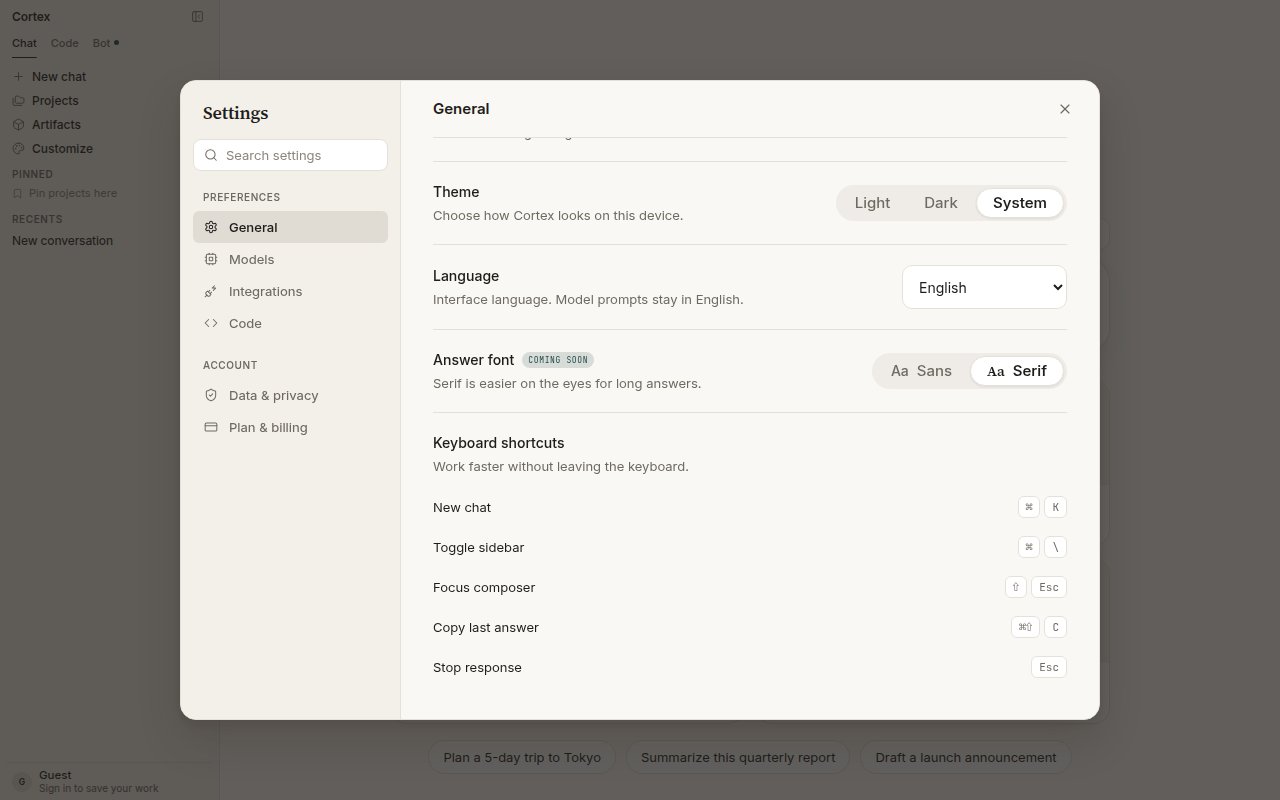Open Code settings section

click(290, 323)
